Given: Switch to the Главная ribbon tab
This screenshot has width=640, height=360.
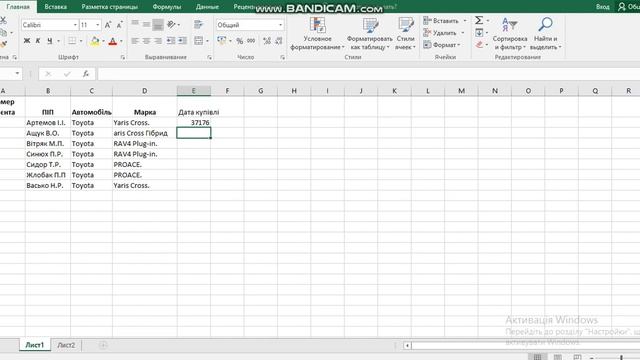Looking at the screenshot, I should tap(18, 7).
